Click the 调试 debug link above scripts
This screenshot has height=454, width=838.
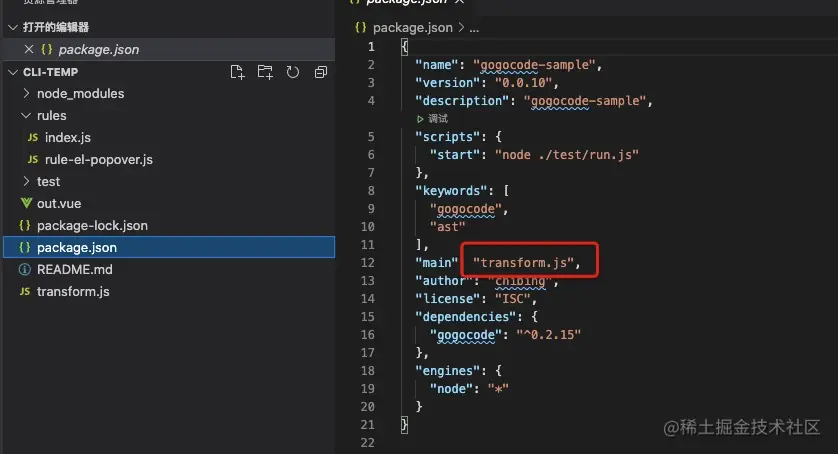(x=432, y=119)
